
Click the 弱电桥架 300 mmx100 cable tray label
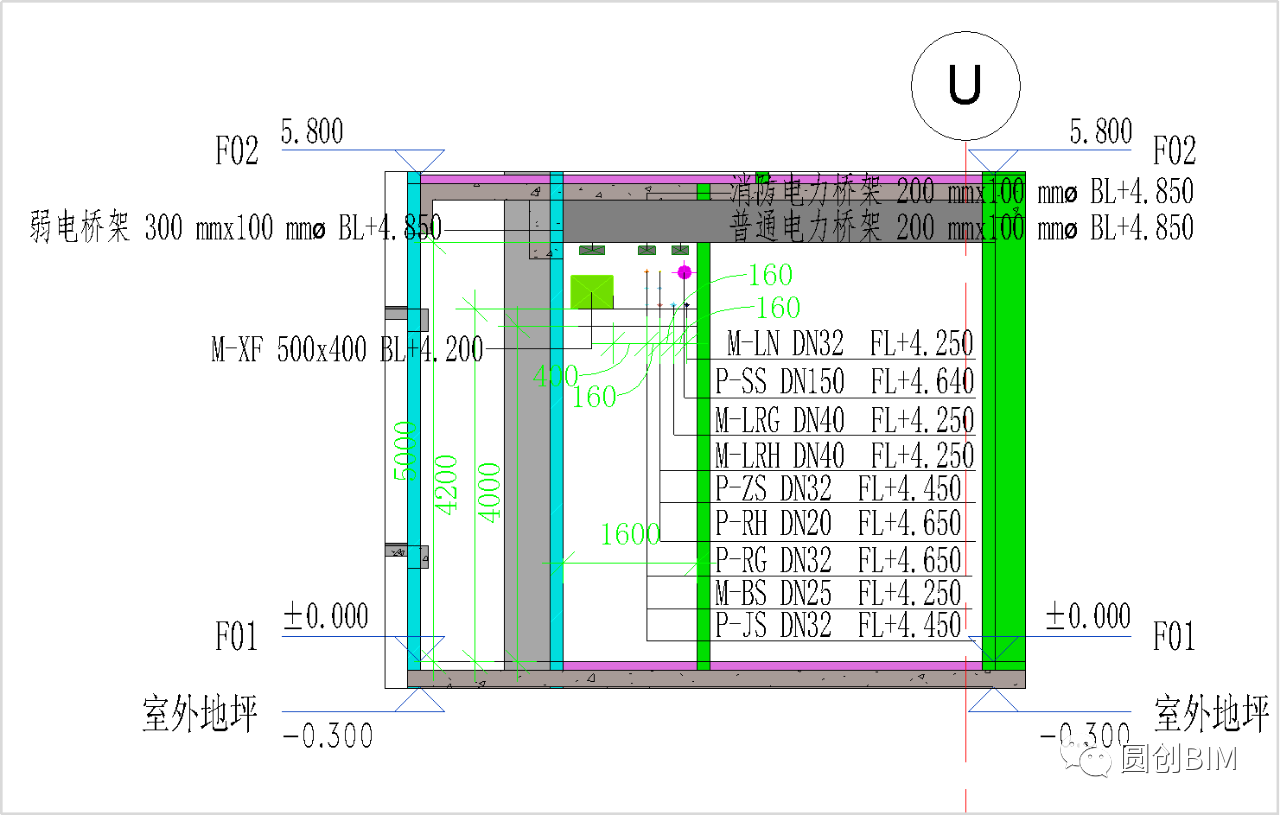[x=235, y=228]
